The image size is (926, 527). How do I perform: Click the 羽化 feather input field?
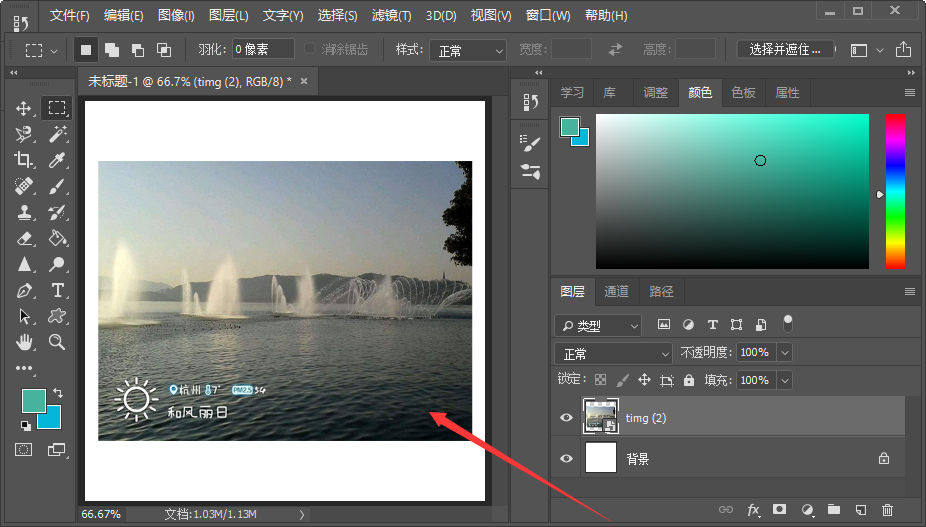[263, 49]
